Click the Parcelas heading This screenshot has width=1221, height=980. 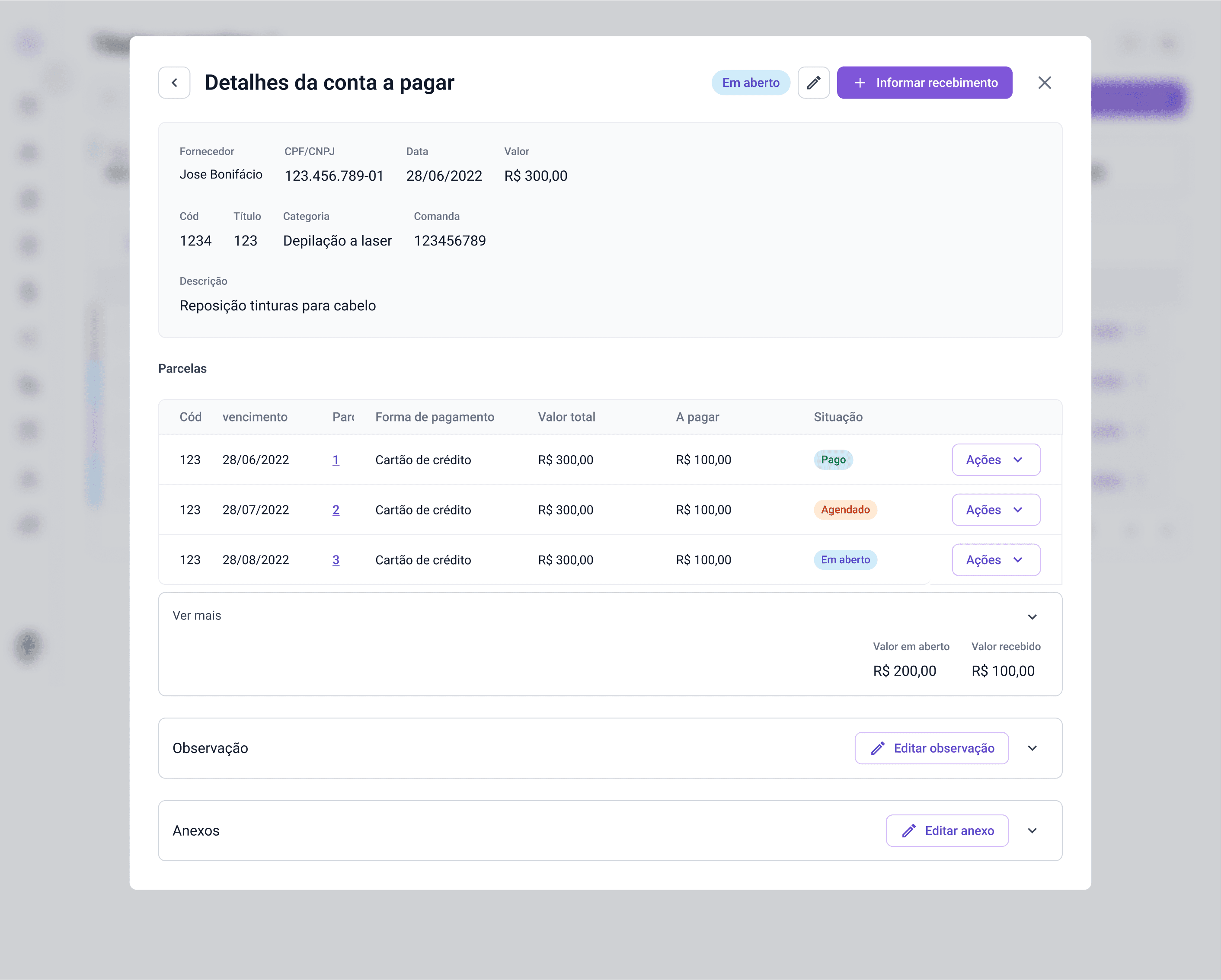182,369
